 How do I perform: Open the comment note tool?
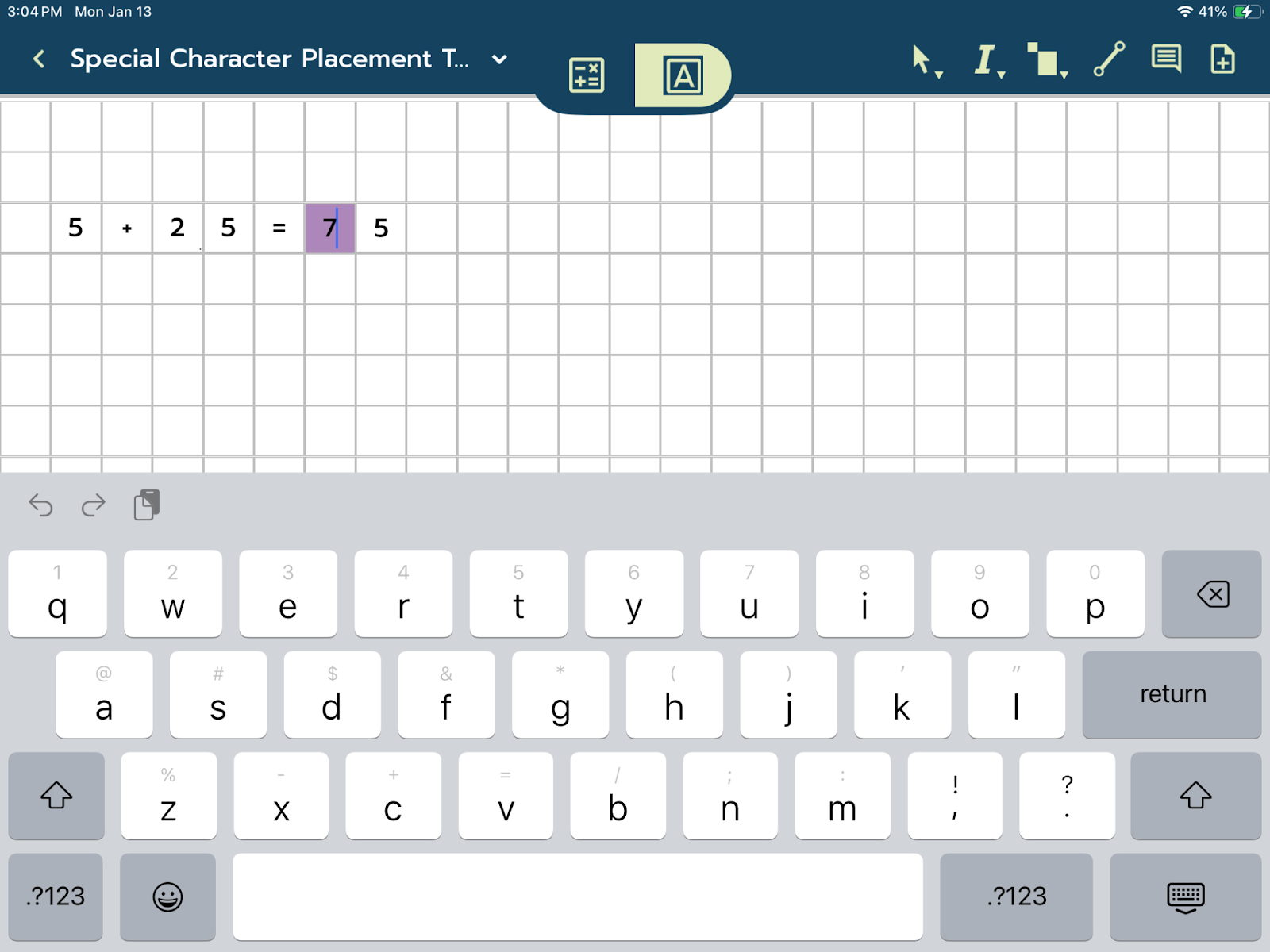[x=1166, y=59]
